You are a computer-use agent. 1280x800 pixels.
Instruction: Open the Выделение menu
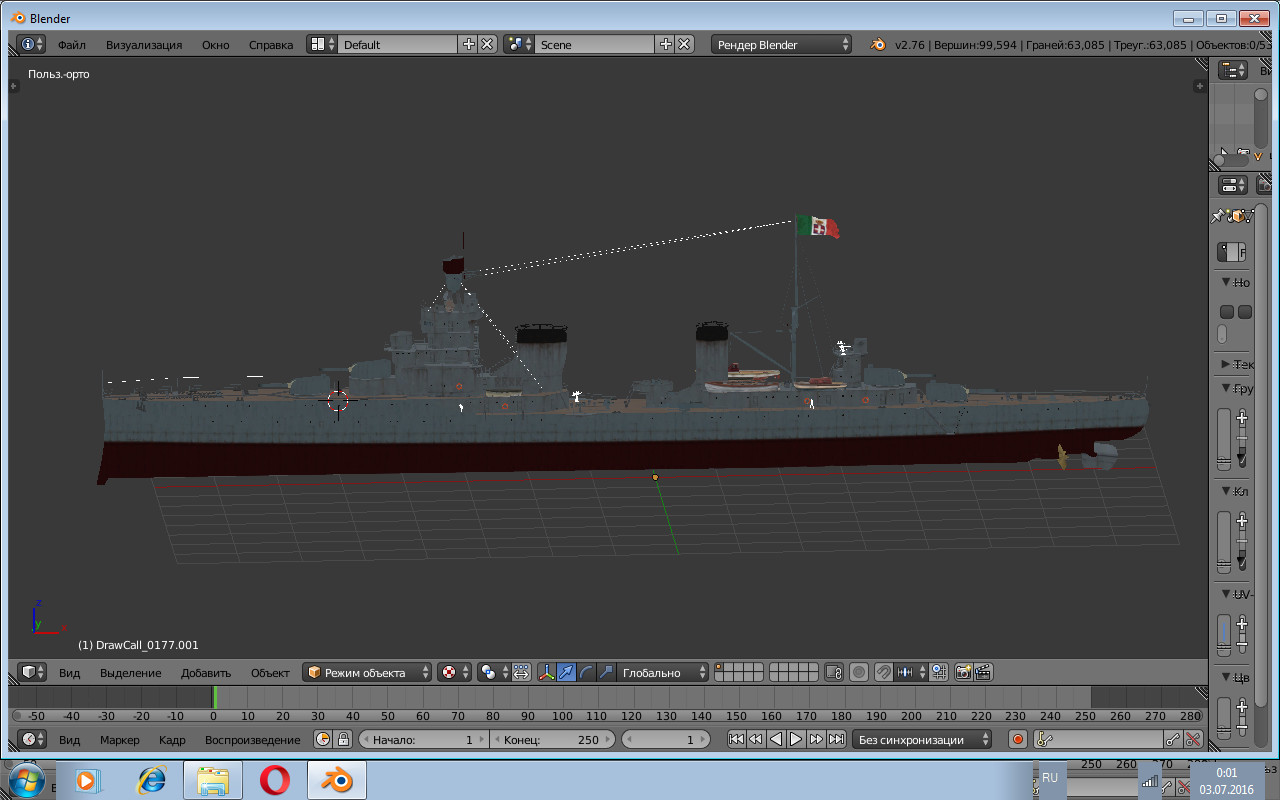click(x=130, y=672)
